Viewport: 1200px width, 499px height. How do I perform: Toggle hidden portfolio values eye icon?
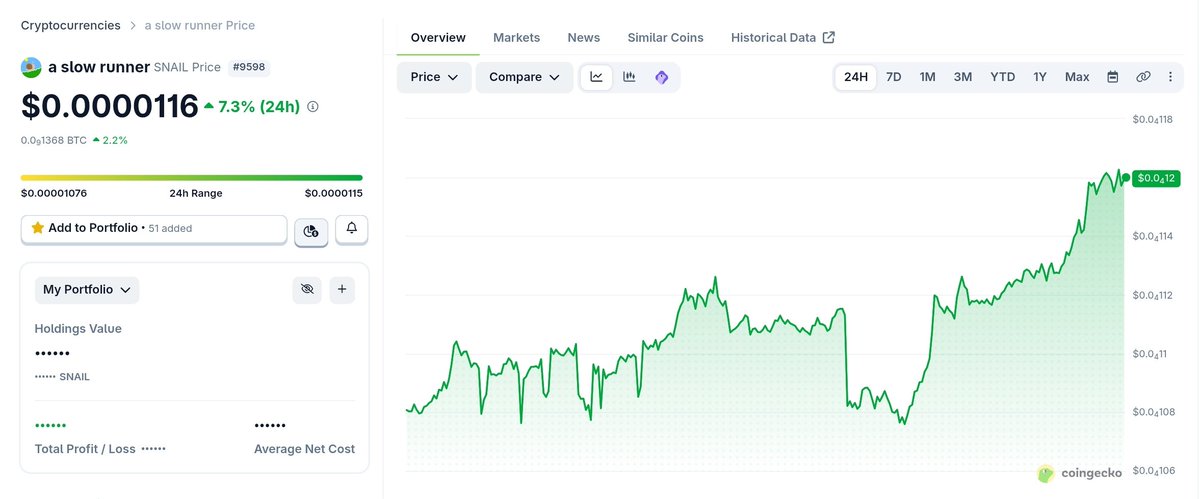click(307, 290)
